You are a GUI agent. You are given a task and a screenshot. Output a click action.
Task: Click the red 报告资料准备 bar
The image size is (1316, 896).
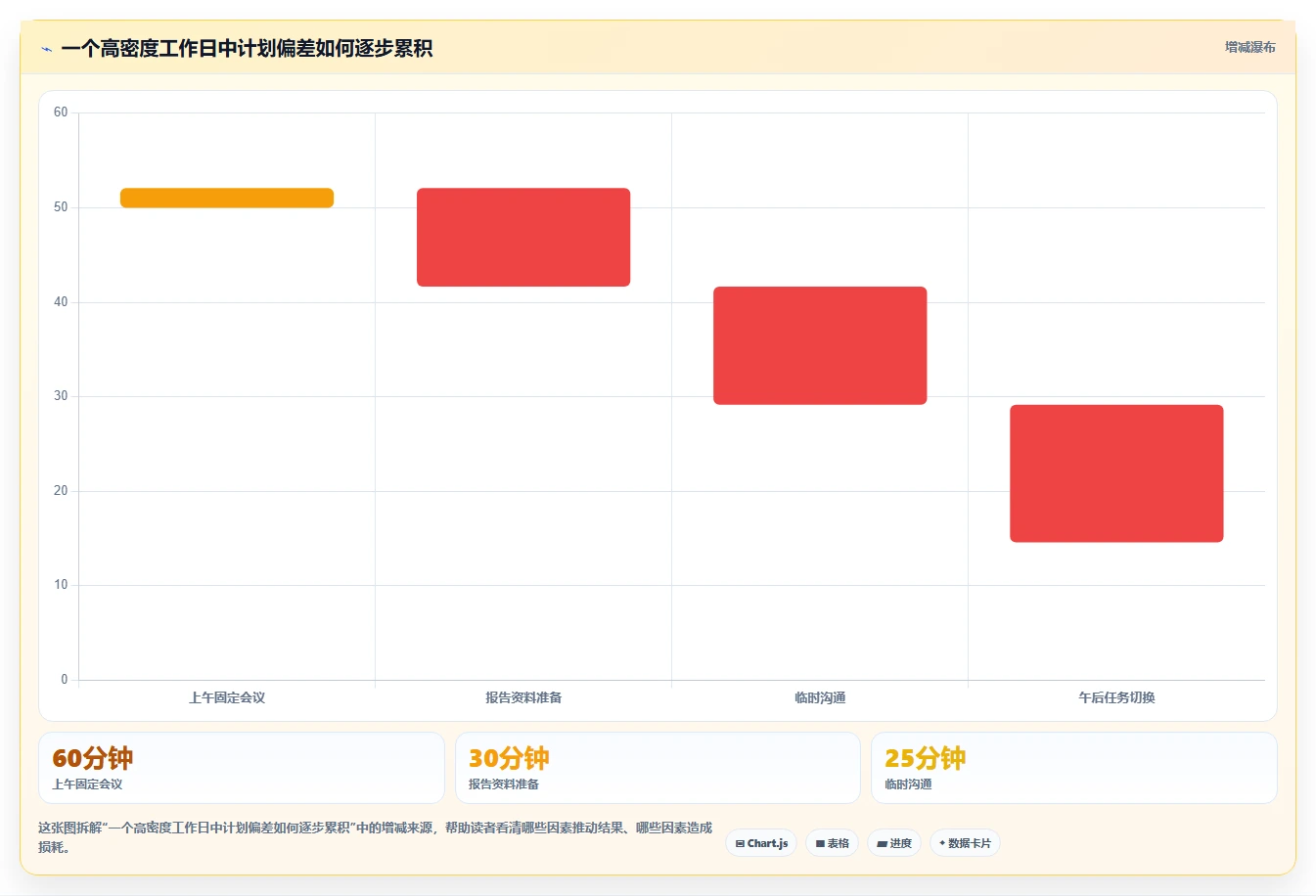(x=523, y=237)
